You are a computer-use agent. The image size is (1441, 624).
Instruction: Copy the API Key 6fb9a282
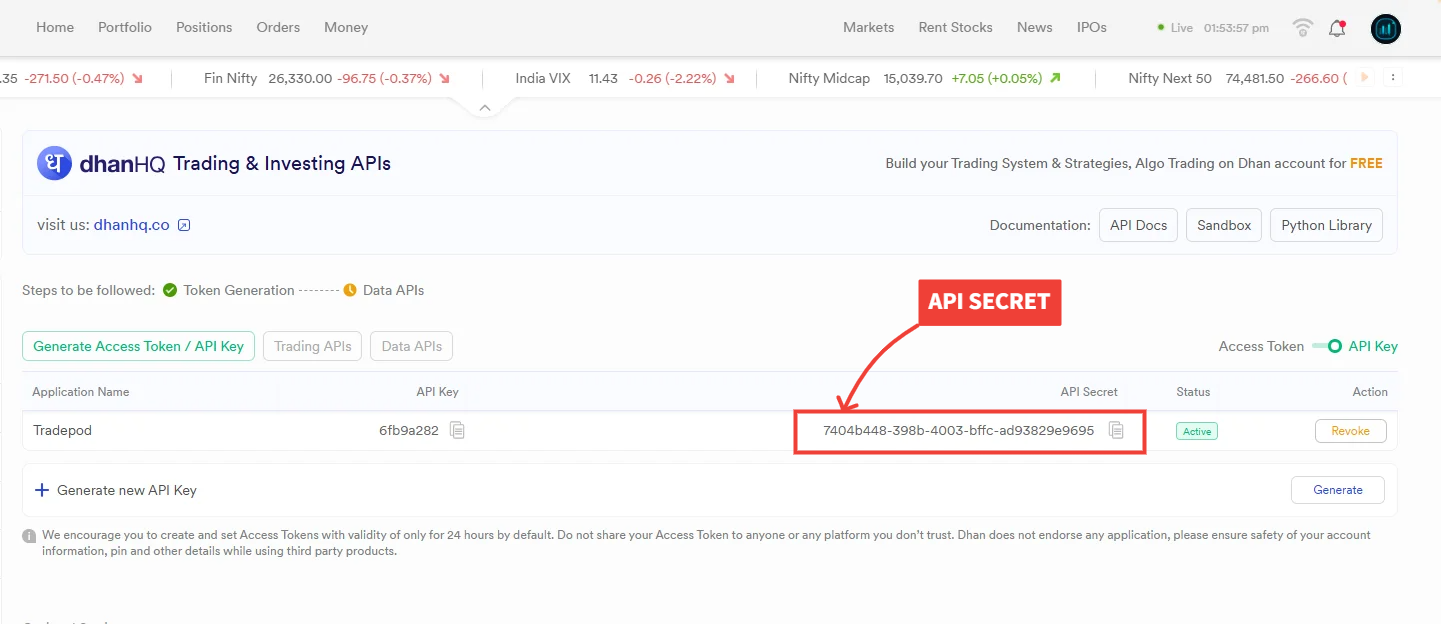tap(457, 430)
